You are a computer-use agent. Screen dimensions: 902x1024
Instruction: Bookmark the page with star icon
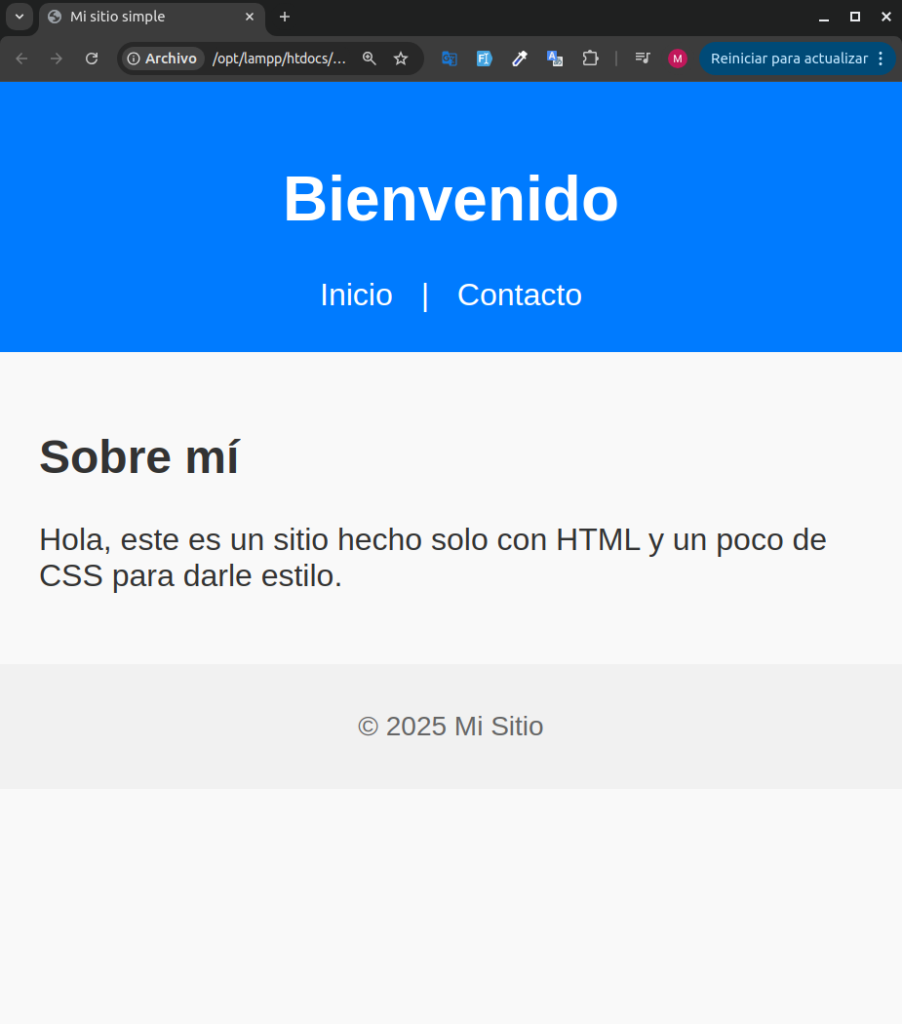tap(401, 59)
